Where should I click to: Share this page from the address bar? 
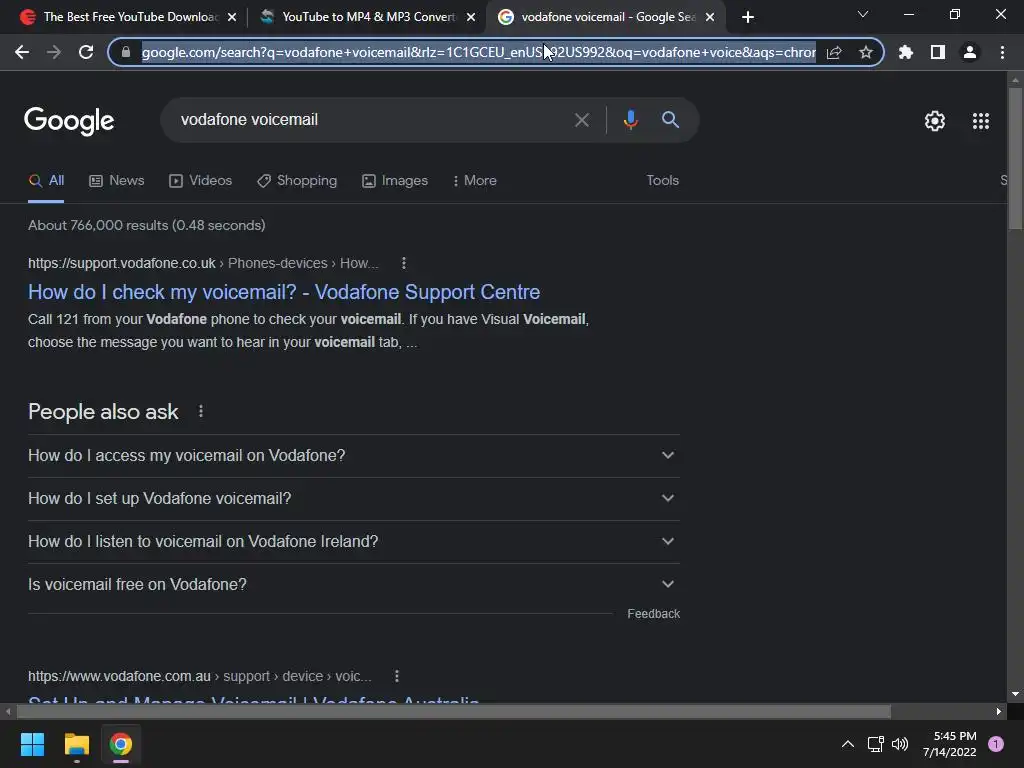coord(834,52)
